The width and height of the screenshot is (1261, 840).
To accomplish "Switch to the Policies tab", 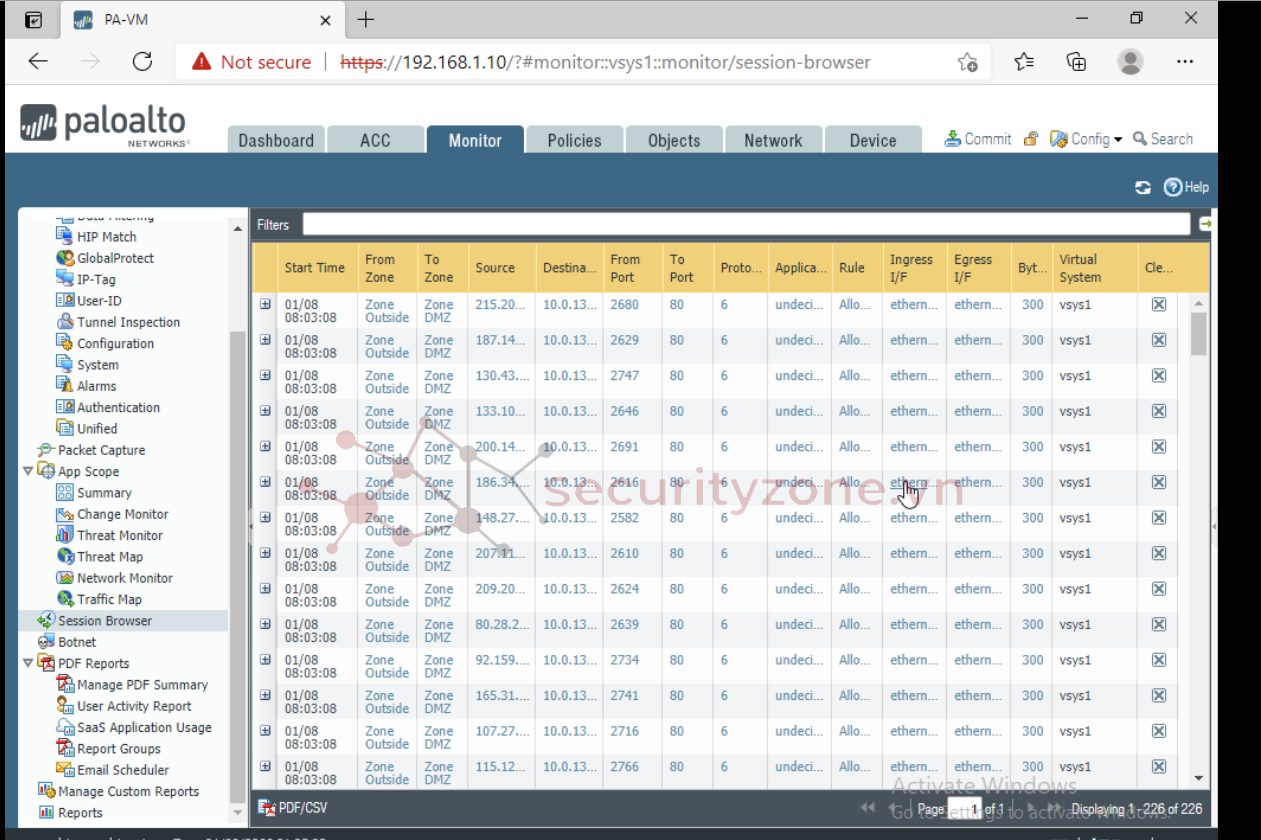I will pos(574,141).
